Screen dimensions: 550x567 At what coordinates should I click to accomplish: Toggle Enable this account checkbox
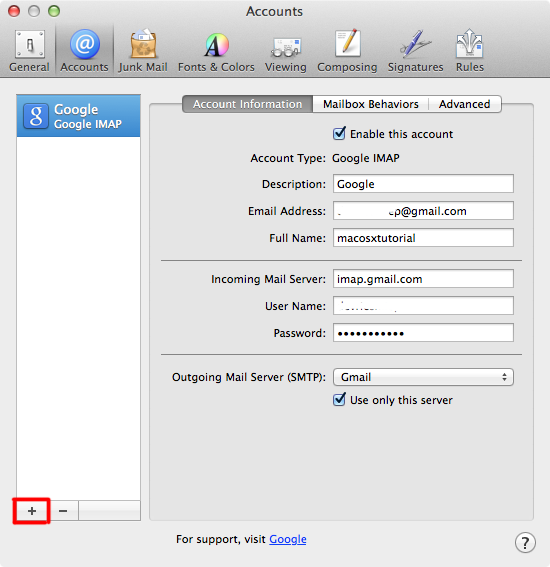[339, 134]
